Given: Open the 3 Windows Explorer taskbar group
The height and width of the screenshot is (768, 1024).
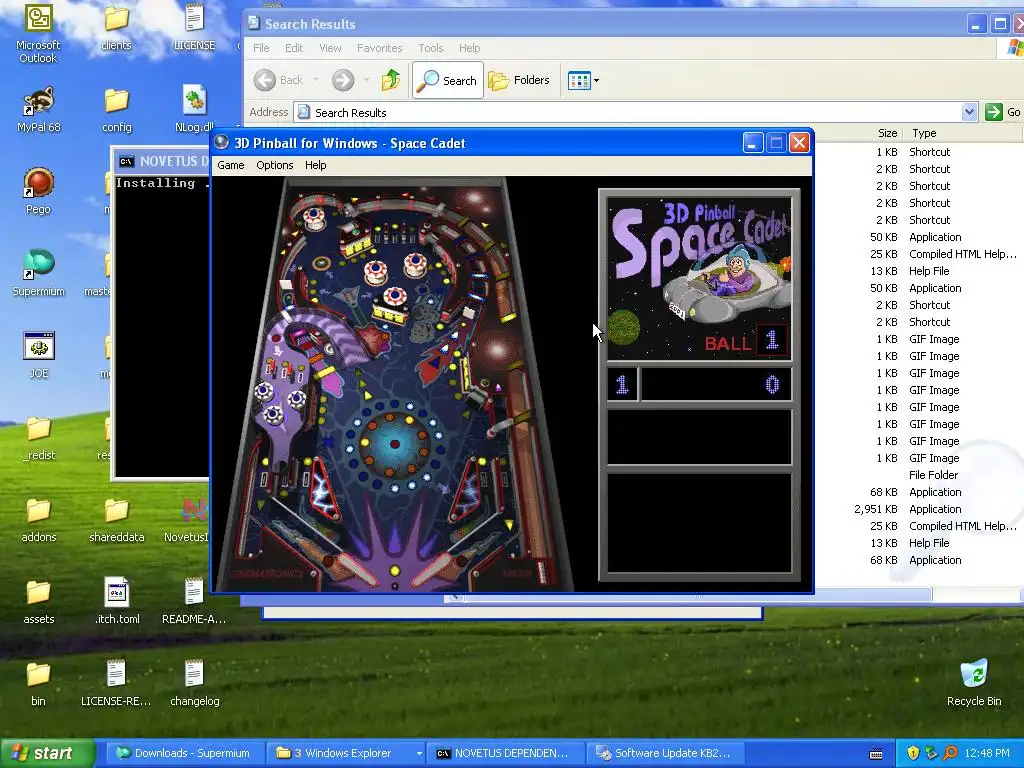Looking at the screenshot, I should tap(347, 753).
